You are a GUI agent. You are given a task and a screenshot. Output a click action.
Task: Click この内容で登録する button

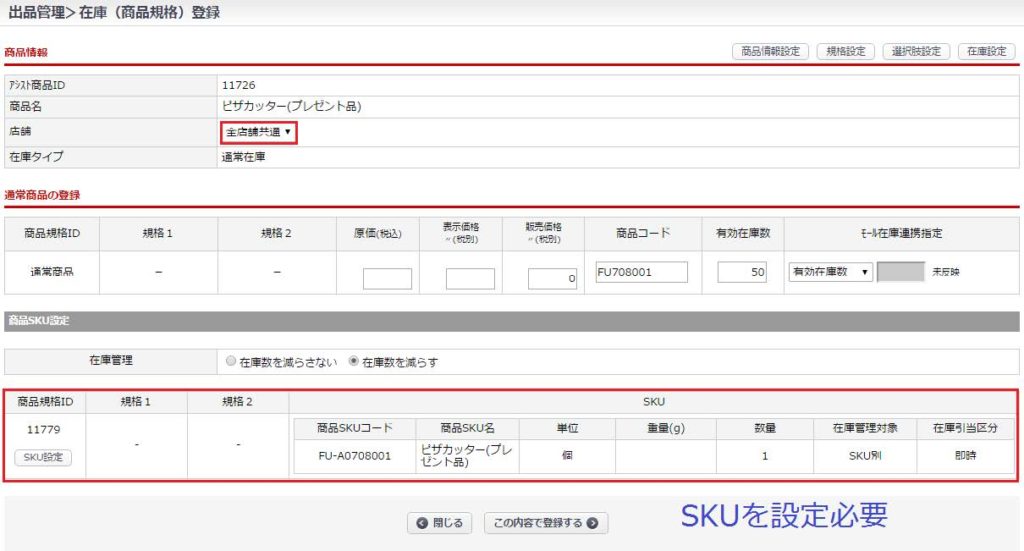pos(546,523)
